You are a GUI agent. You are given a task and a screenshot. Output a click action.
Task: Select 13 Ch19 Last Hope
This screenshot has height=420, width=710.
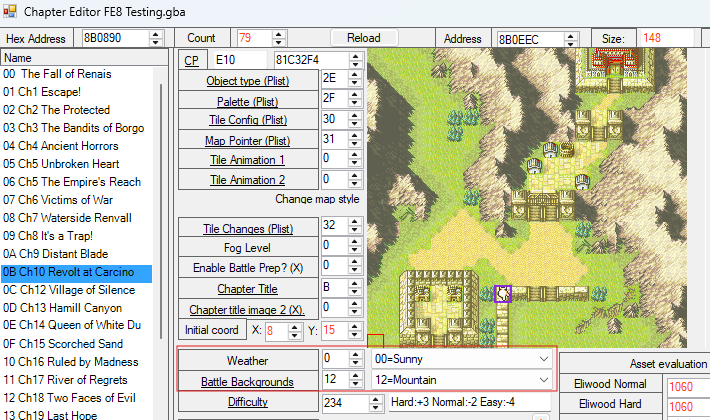(x=77, y=415)
